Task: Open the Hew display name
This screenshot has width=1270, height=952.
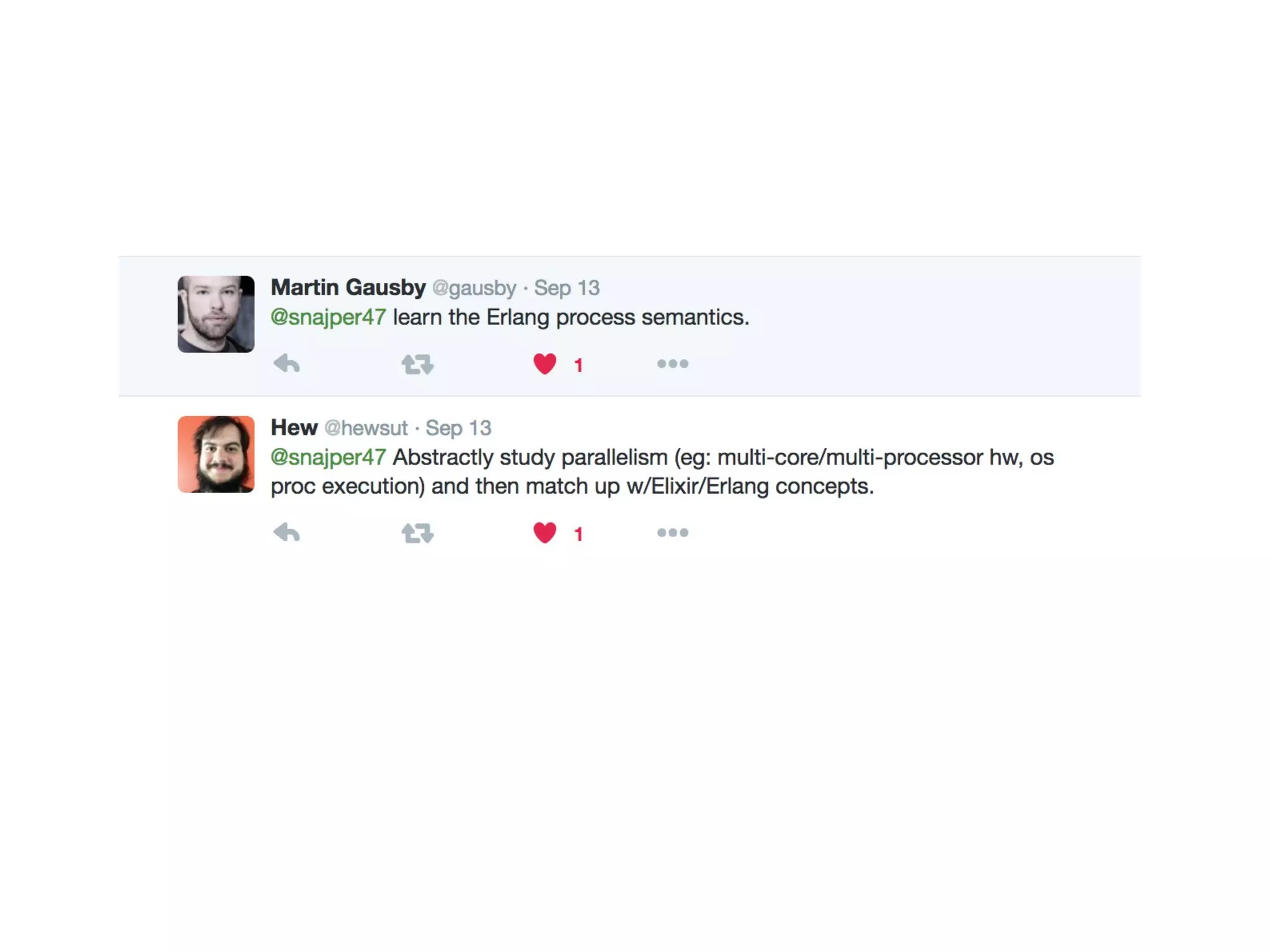Action: point(295,428)
